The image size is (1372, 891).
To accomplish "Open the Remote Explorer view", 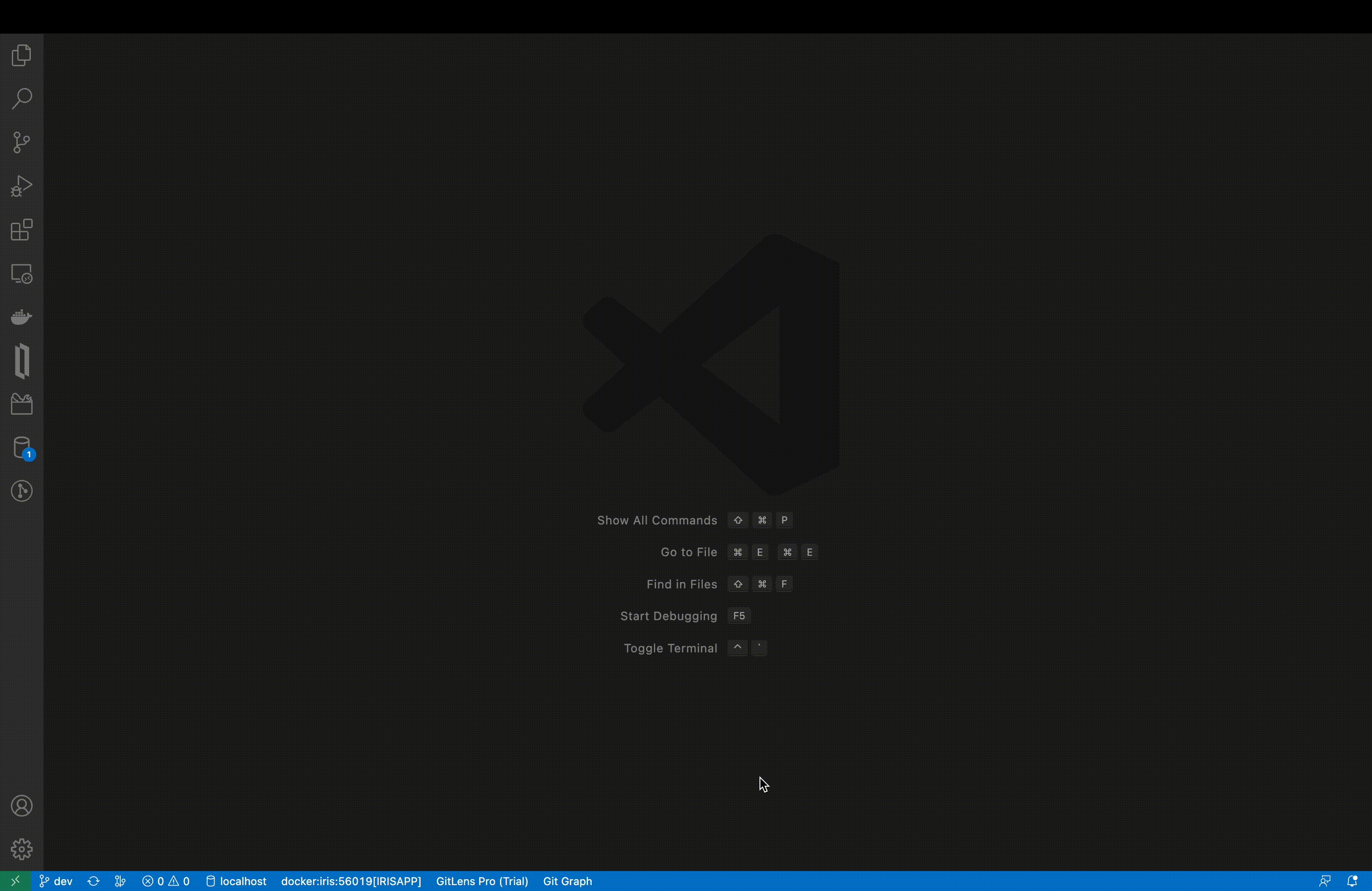I will (22, 274).
